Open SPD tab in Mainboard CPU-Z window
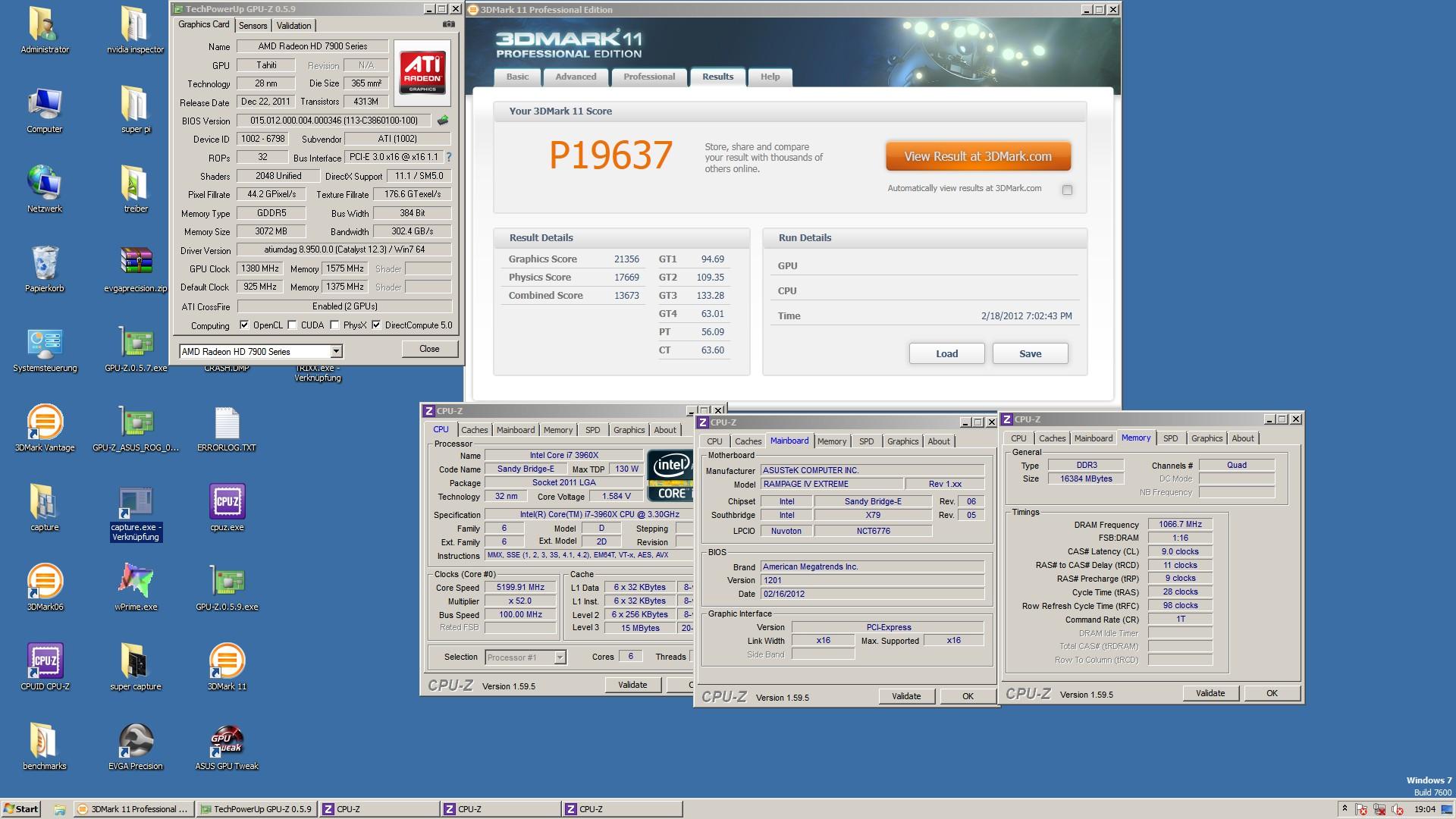Viewport: 1456px width, 819px height. 866,441
